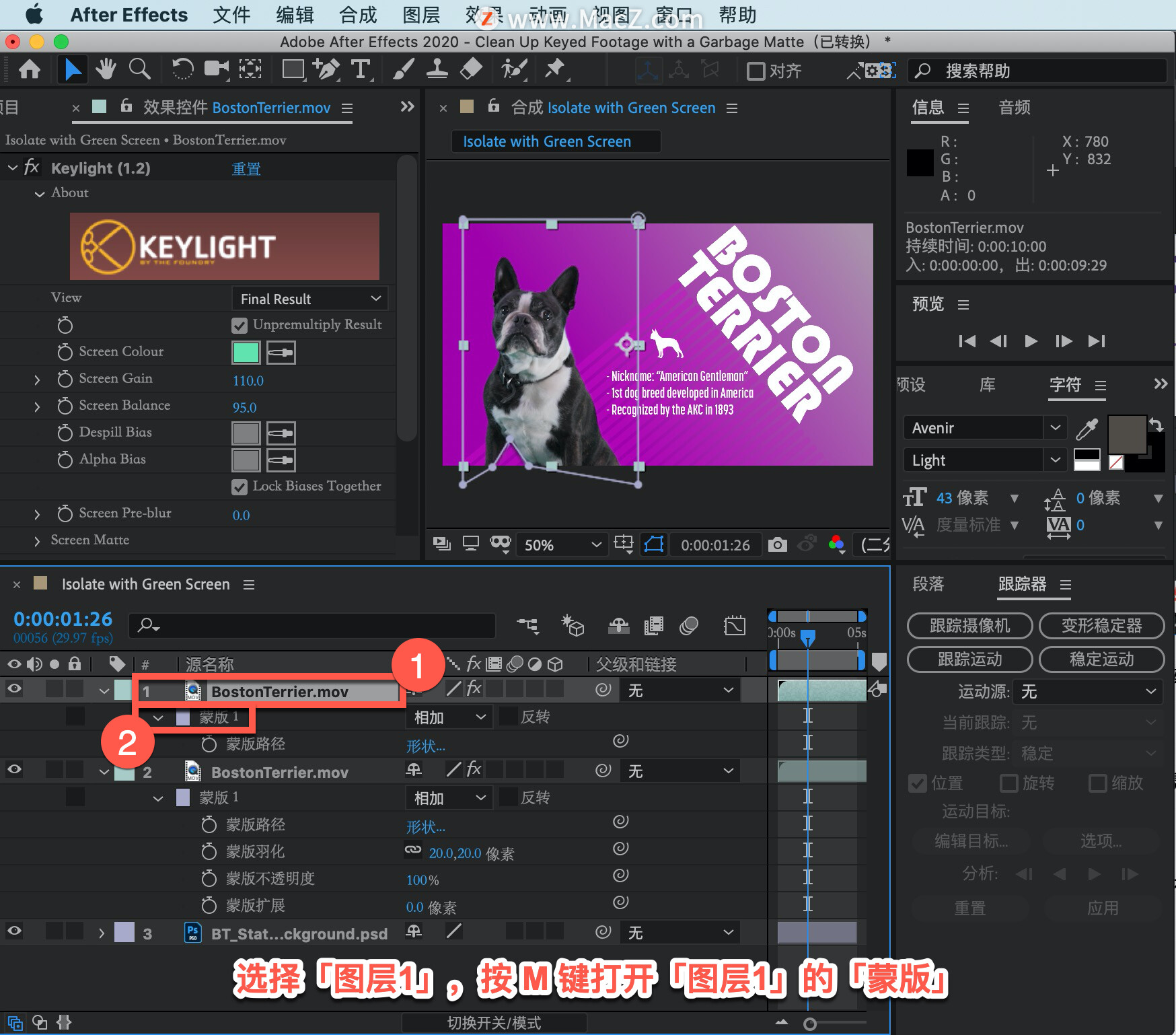Viewport: 1176px width, 1035px height.
Task: Click 跟踪运动 button
Action: (969, 659)
